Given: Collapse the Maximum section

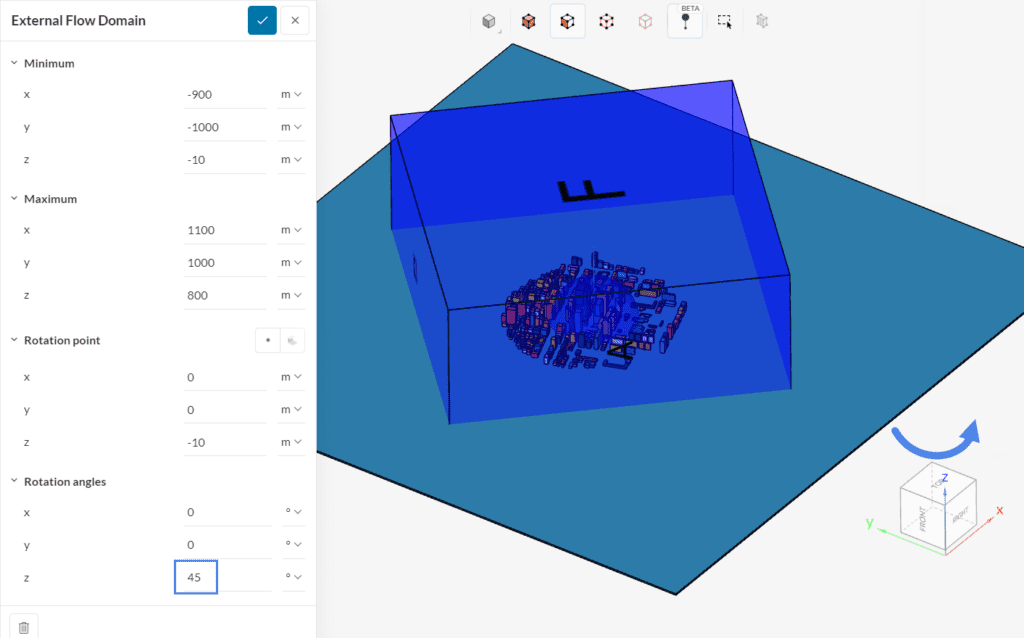Looking at the screenshot, I should tap(13, 198).
